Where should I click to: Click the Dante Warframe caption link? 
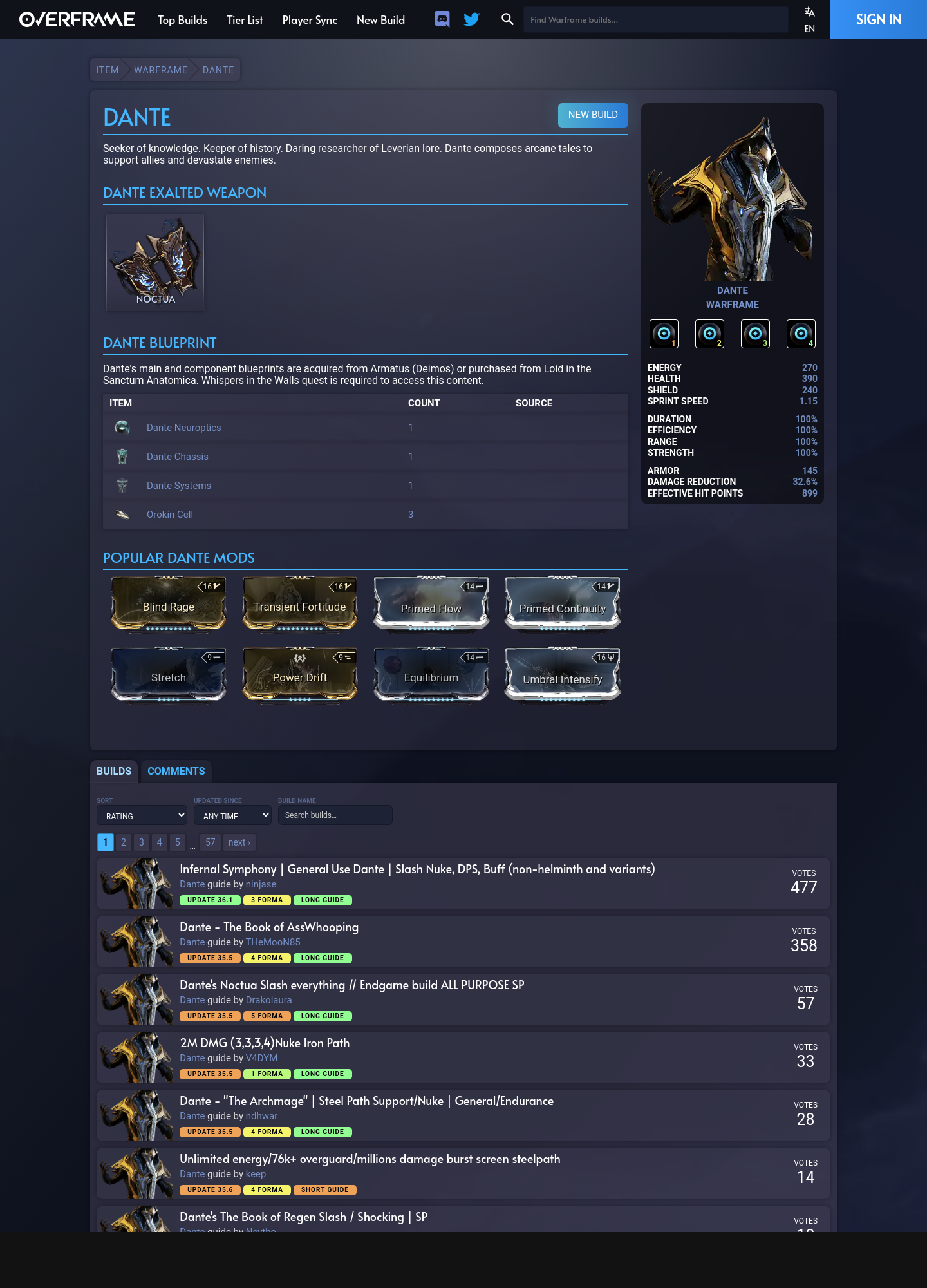point(733,298)
